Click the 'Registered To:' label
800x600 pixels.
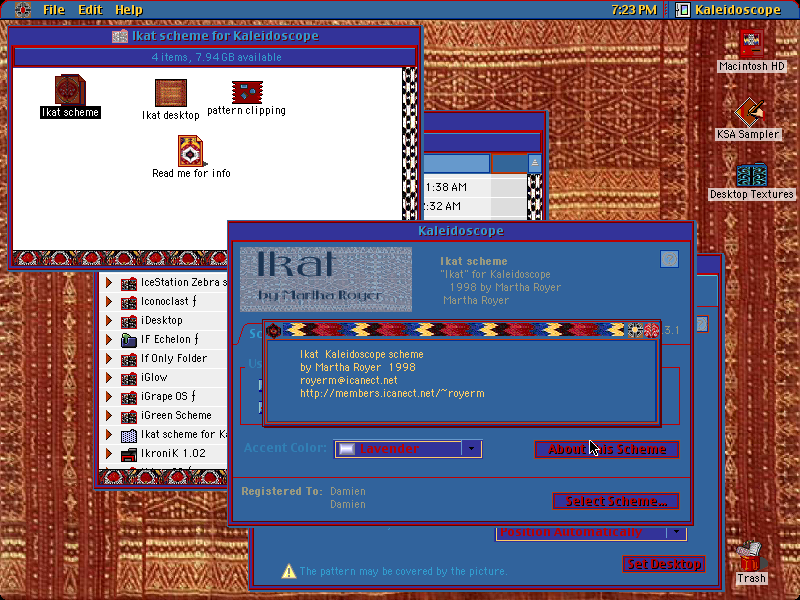[282, 491]
